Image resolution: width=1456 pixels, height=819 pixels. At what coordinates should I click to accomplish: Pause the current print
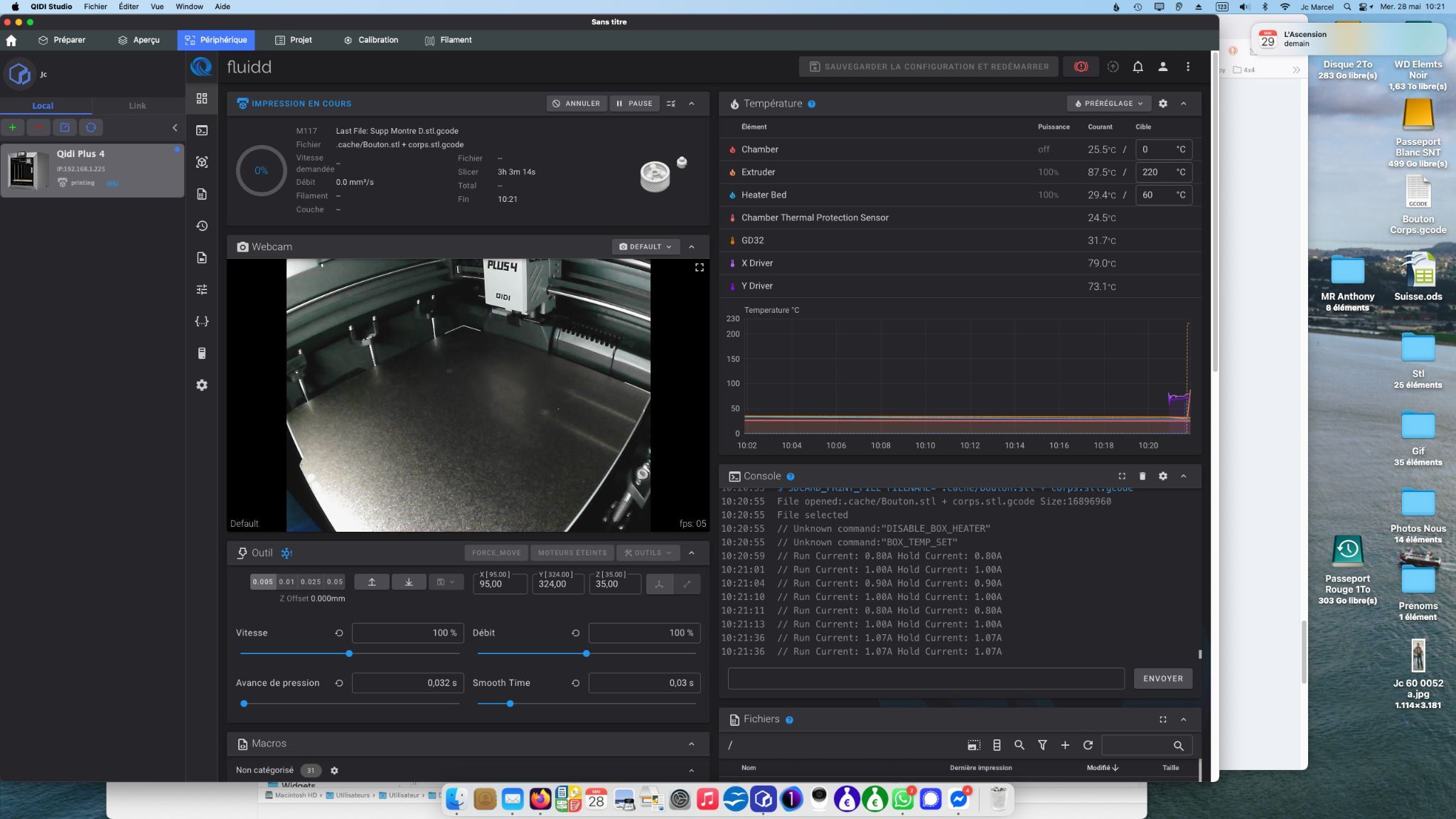[634, 104]
